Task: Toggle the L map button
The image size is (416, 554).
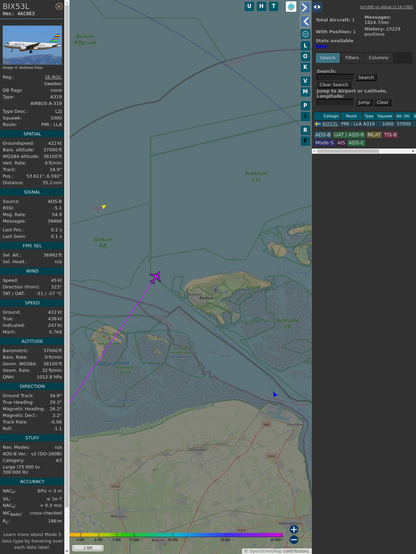Action: pos(305,45)
